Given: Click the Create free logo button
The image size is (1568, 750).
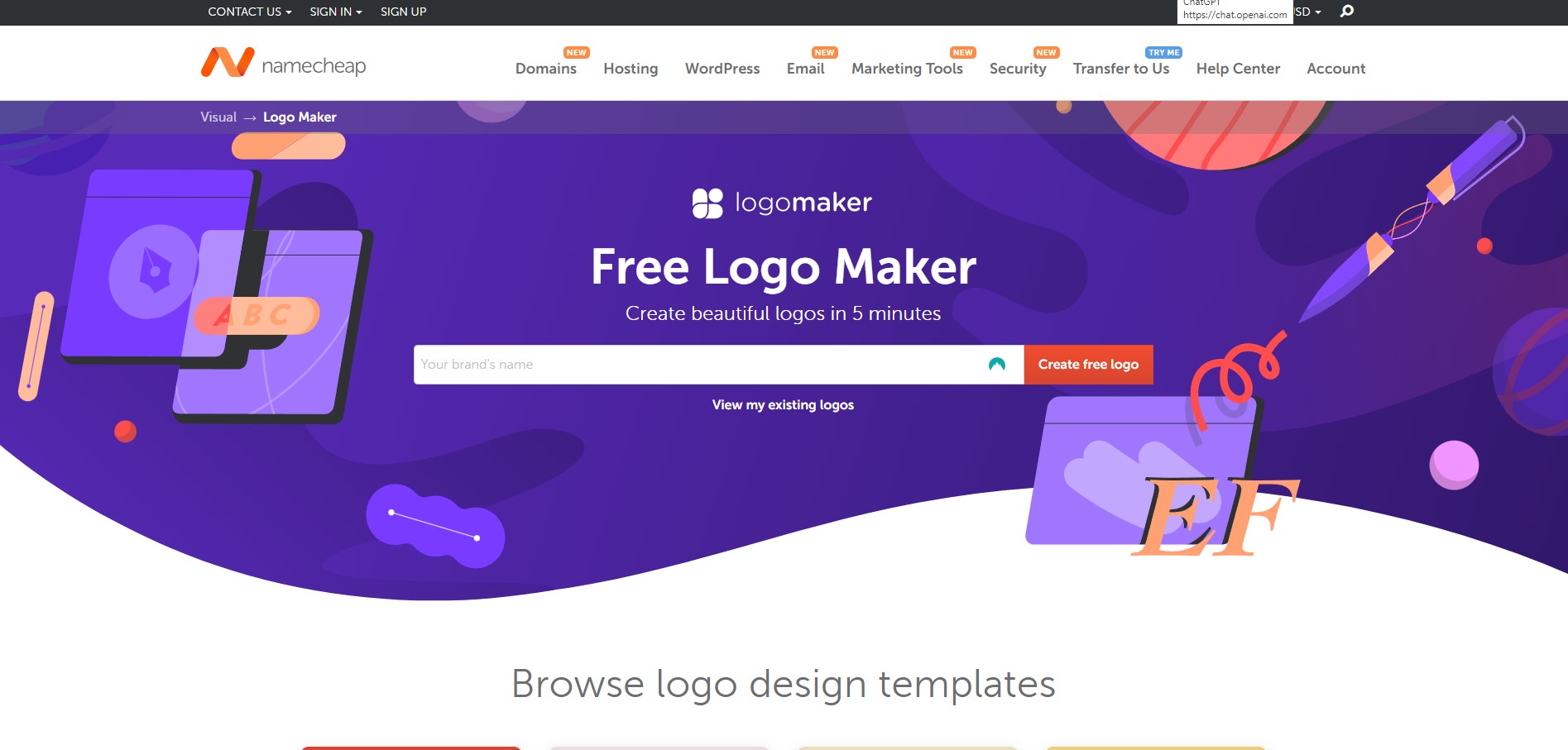Looking at the screenshot, I should click(x=1088, y=365).
